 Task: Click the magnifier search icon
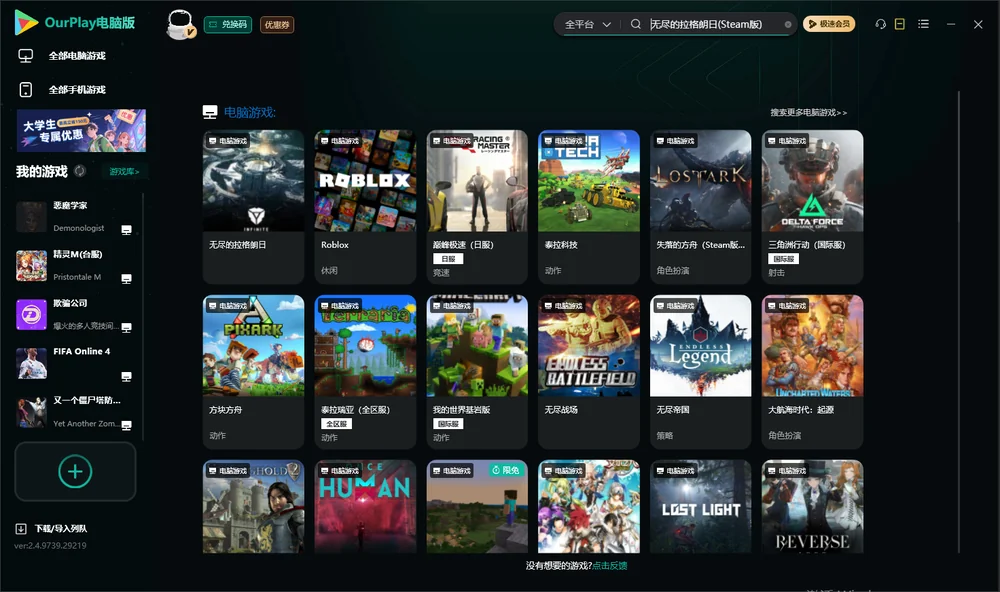[635, 24]
